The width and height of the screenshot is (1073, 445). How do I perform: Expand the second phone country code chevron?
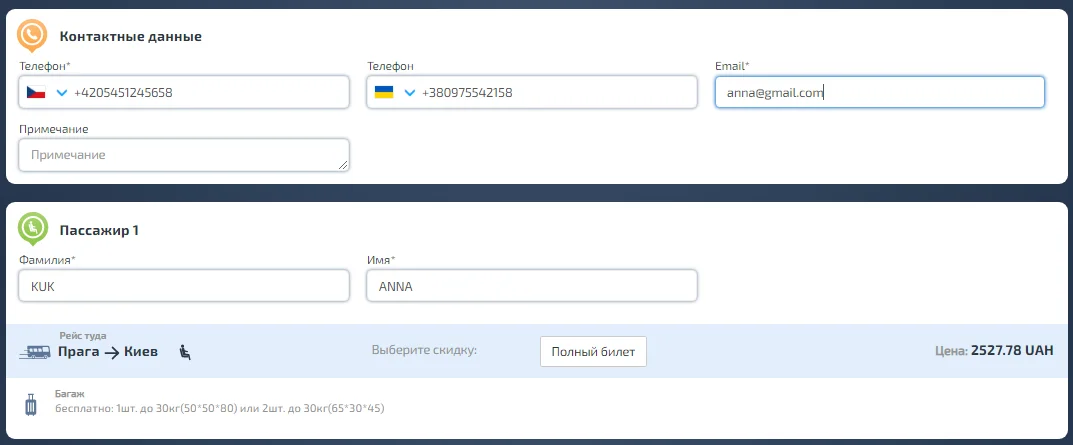(409, 93)
